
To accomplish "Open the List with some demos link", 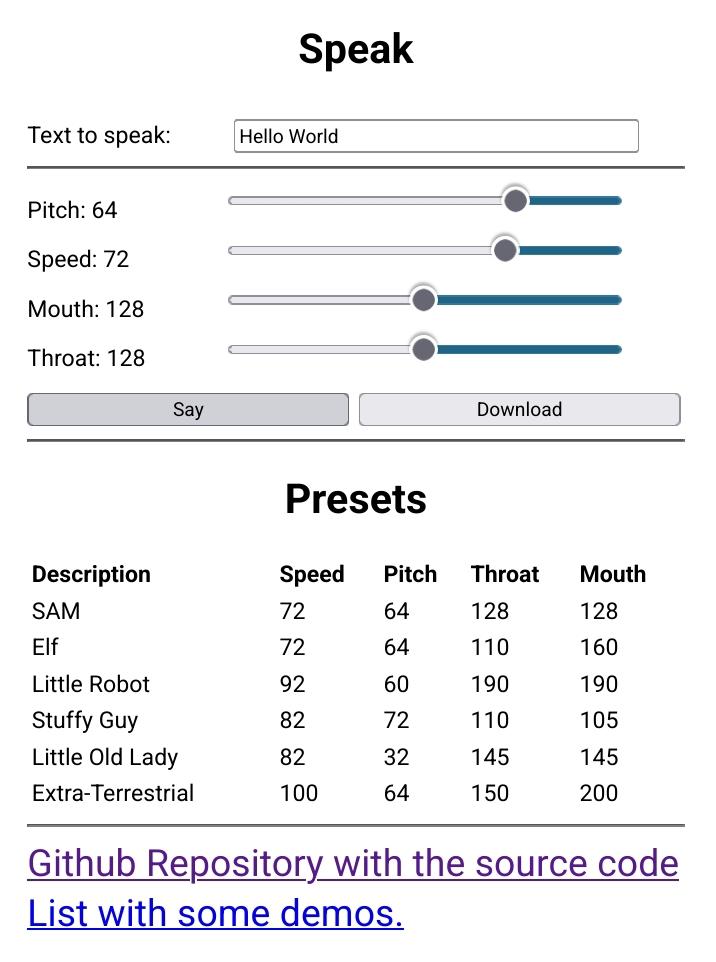I will click(215, 914).
